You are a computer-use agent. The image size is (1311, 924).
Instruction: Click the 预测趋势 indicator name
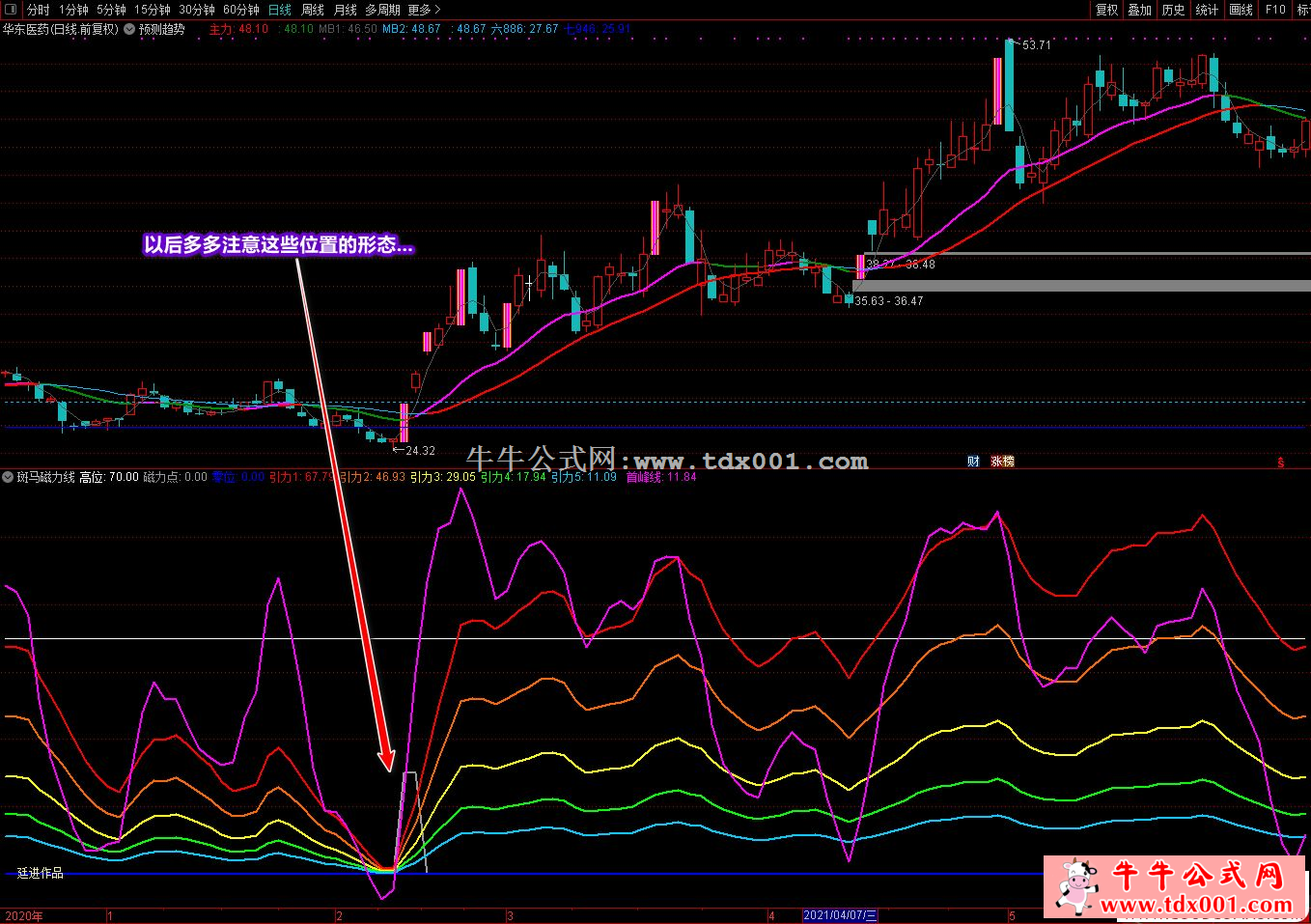161,29
